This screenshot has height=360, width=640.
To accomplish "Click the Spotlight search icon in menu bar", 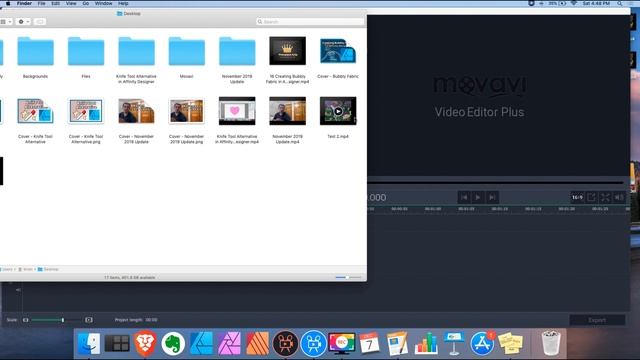I will 620,3.
